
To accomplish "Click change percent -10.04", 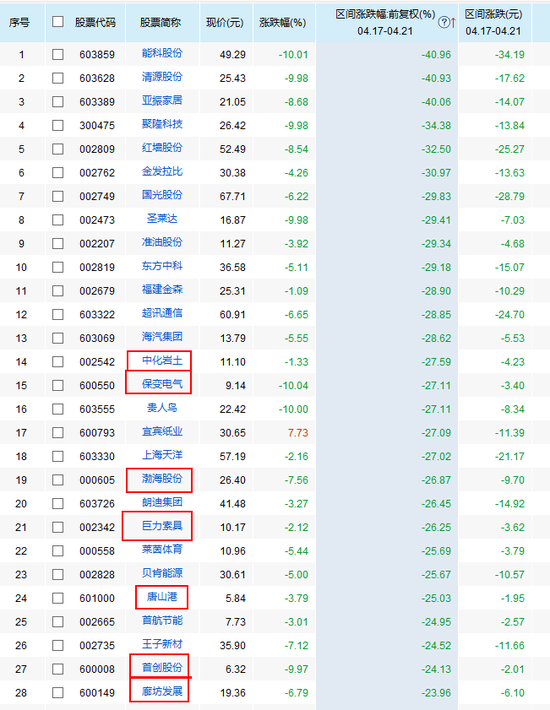I will (x=293, y=386).
